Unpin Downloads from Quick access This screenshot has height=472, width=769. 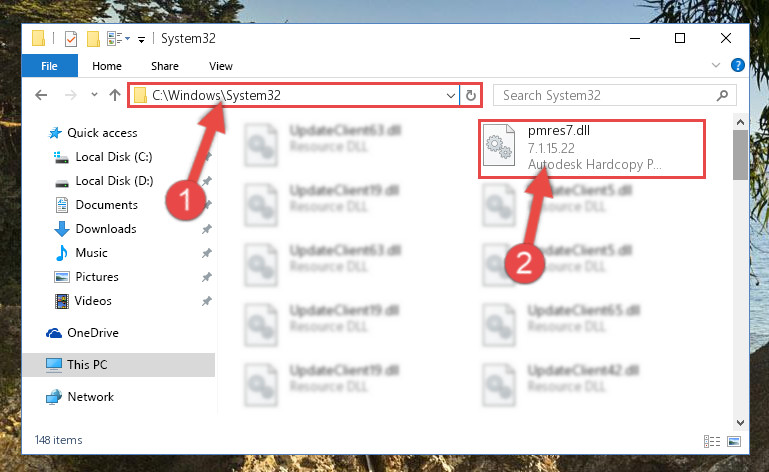(x=206, y=229)
